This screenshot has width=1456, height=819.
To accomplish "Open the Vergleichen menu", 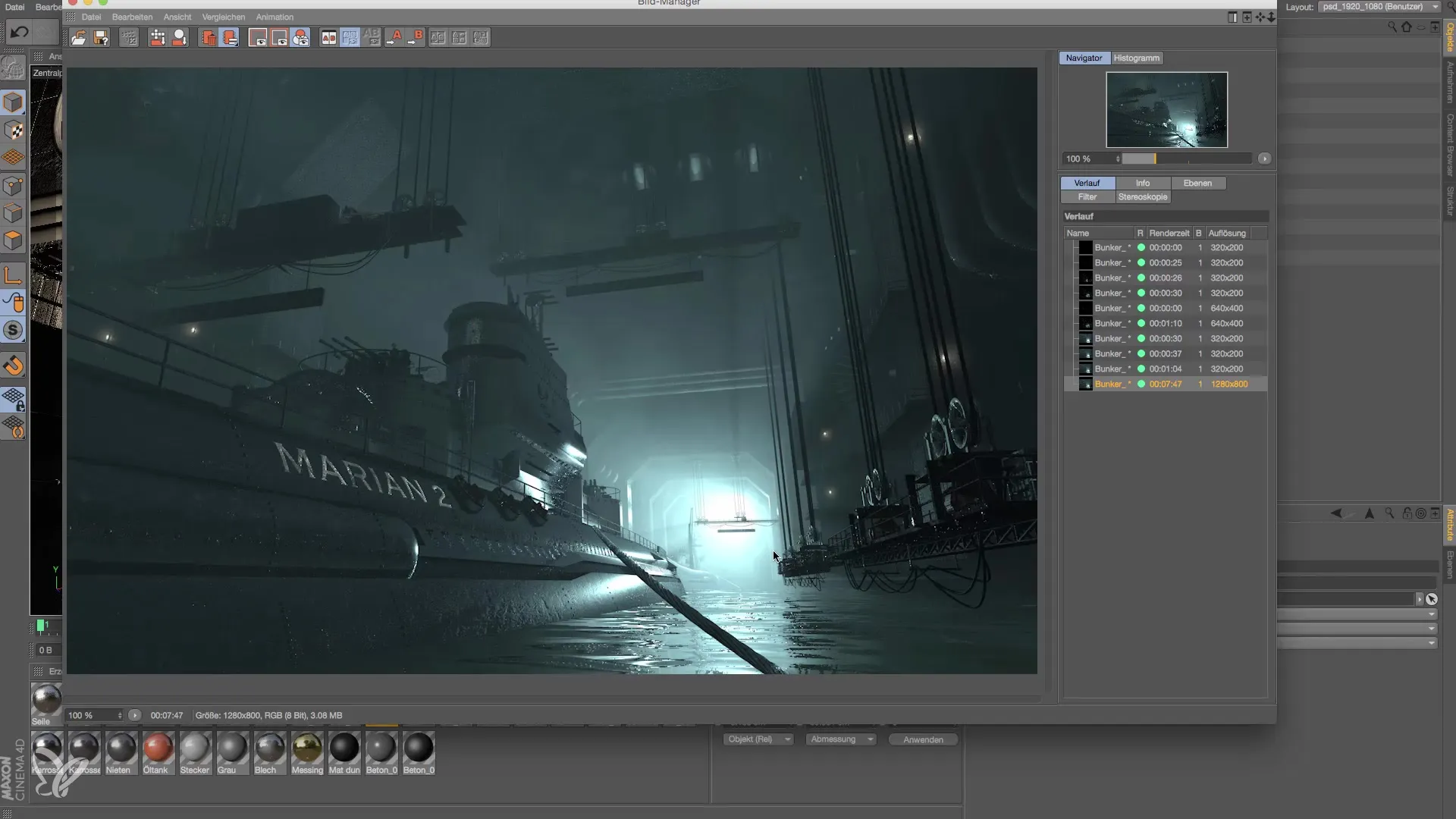I will point(224,17).
